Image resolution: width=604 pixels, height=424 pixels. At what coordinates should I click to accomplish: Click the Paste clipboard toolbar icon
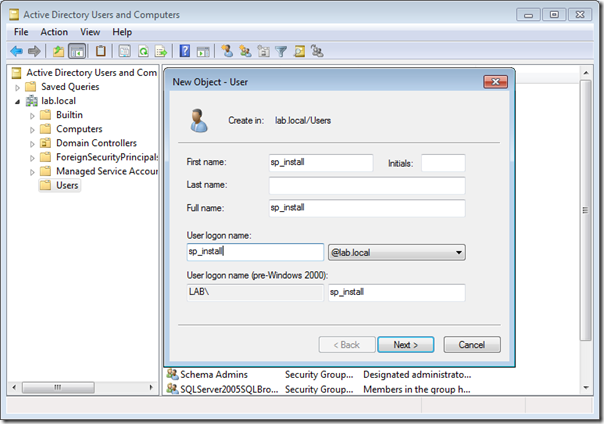[101, 51]
